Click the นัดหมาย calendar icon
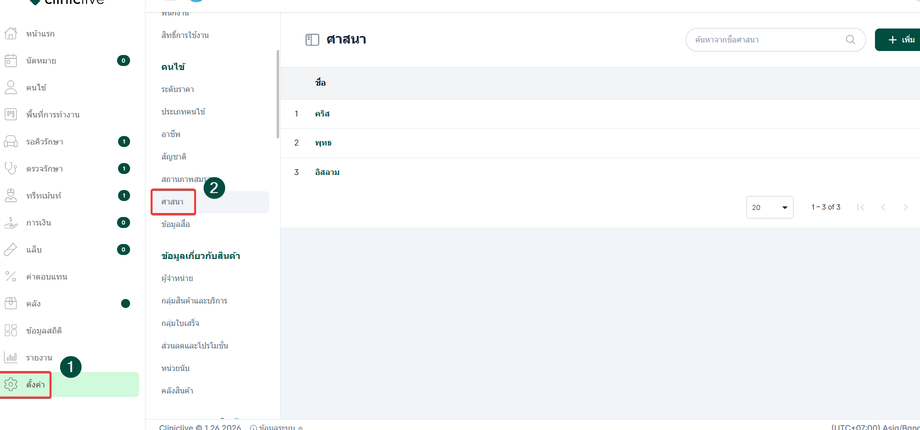The image size is (920, 430). (x=11, y=61)
